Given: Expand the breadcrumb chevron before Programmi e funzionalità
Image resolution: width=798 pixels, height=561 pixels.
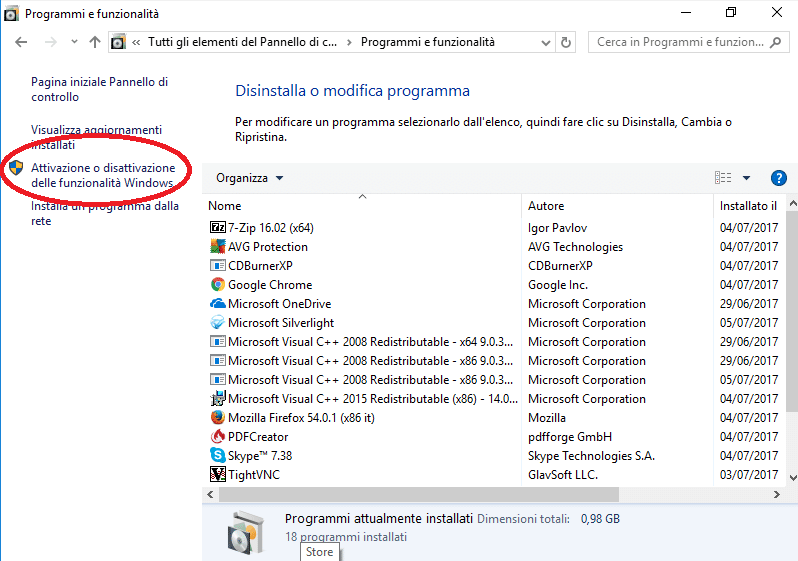Looking at the screenshot, I should tap(349, 43).
